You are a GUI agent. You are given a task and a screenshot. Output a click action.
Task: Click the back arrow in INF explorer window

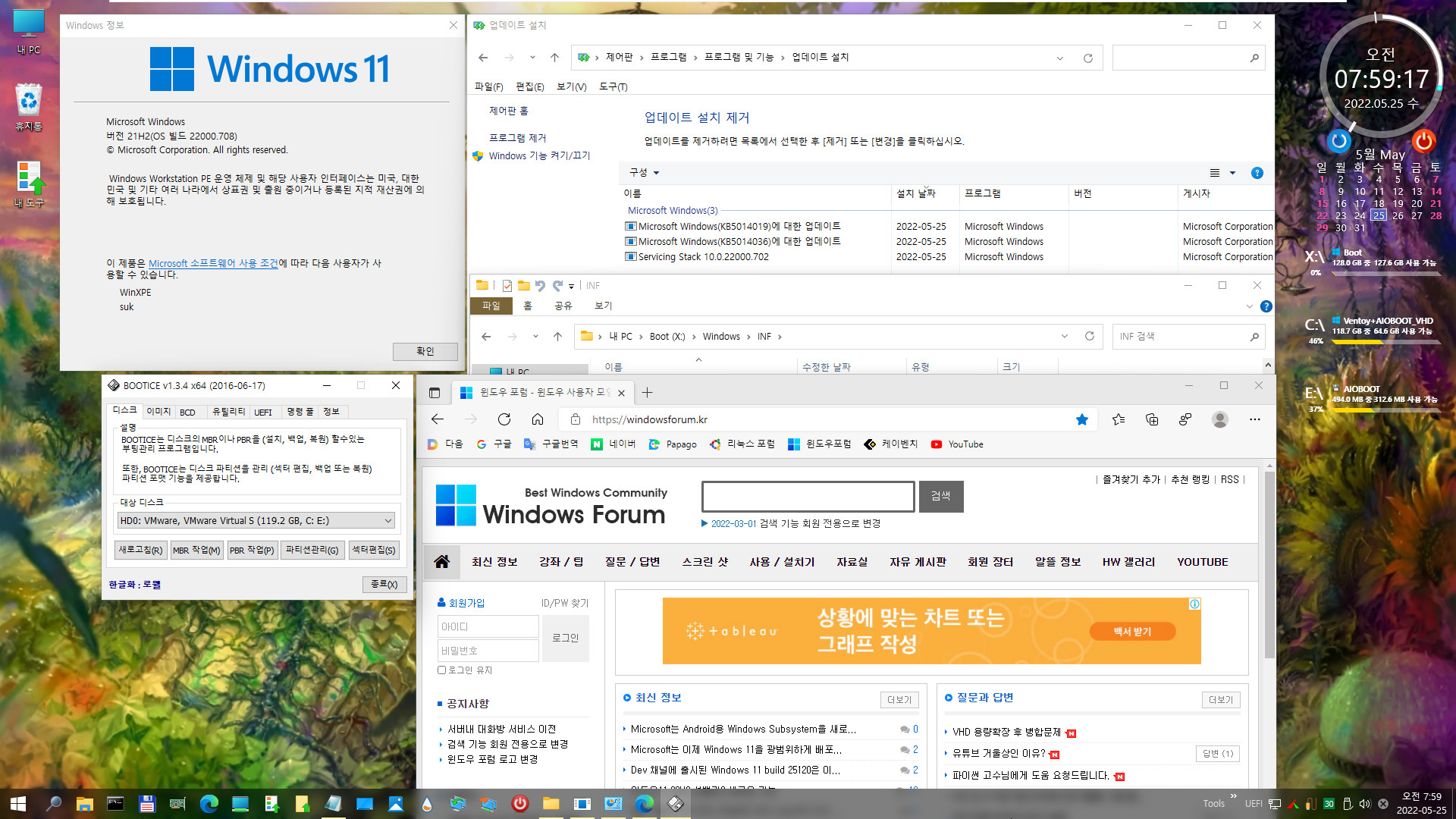(x=486, y=337)
